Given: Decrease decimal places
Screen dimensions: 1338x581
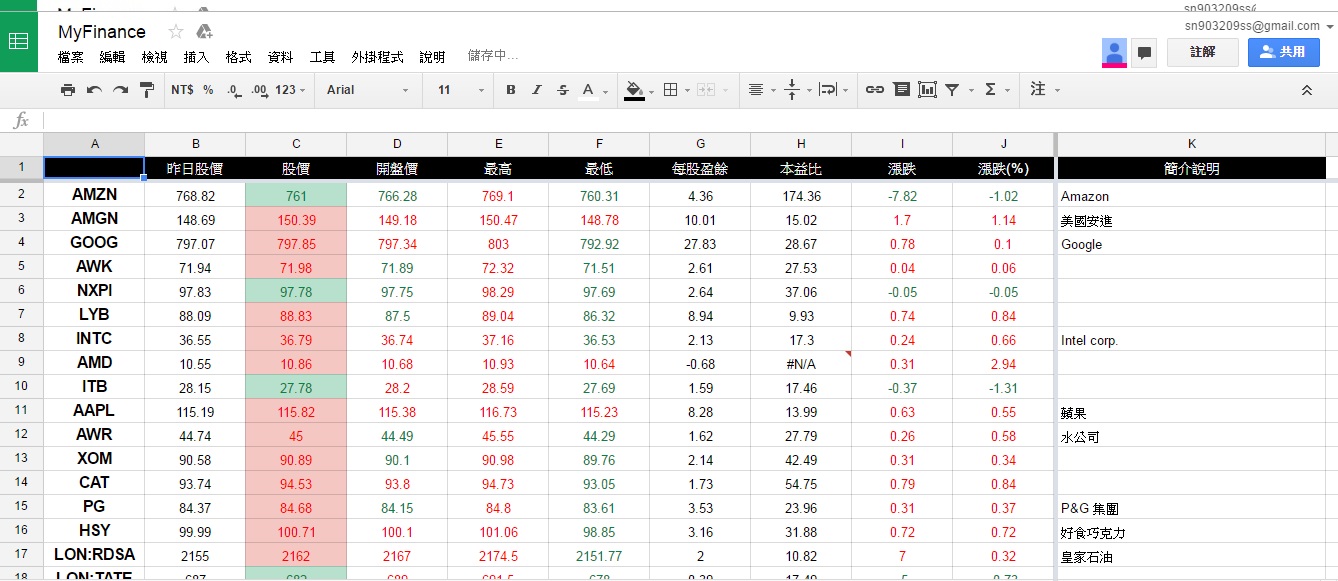Looking at the screenshot, I should (234, 90).
